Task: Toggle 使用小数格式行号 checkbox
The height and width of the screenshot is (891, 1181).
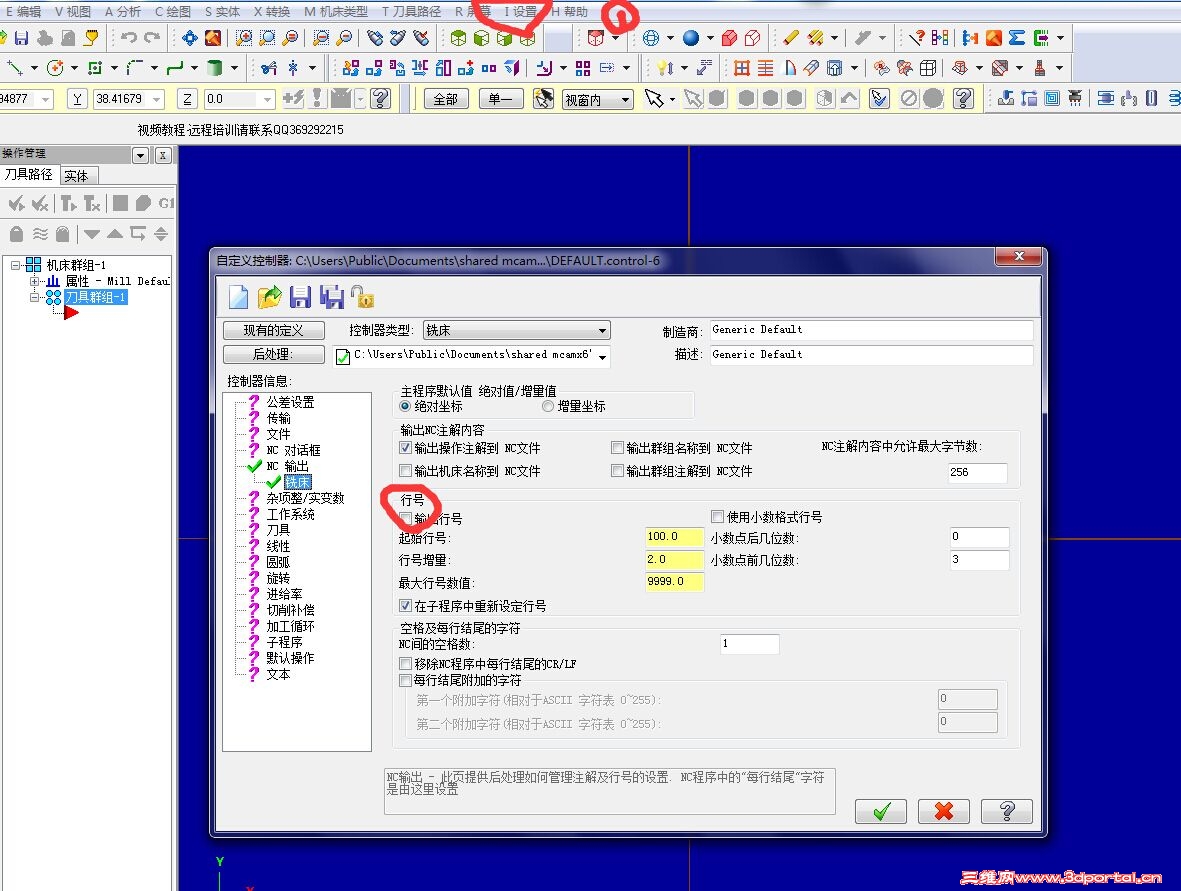Action: (x=718, y=517)
